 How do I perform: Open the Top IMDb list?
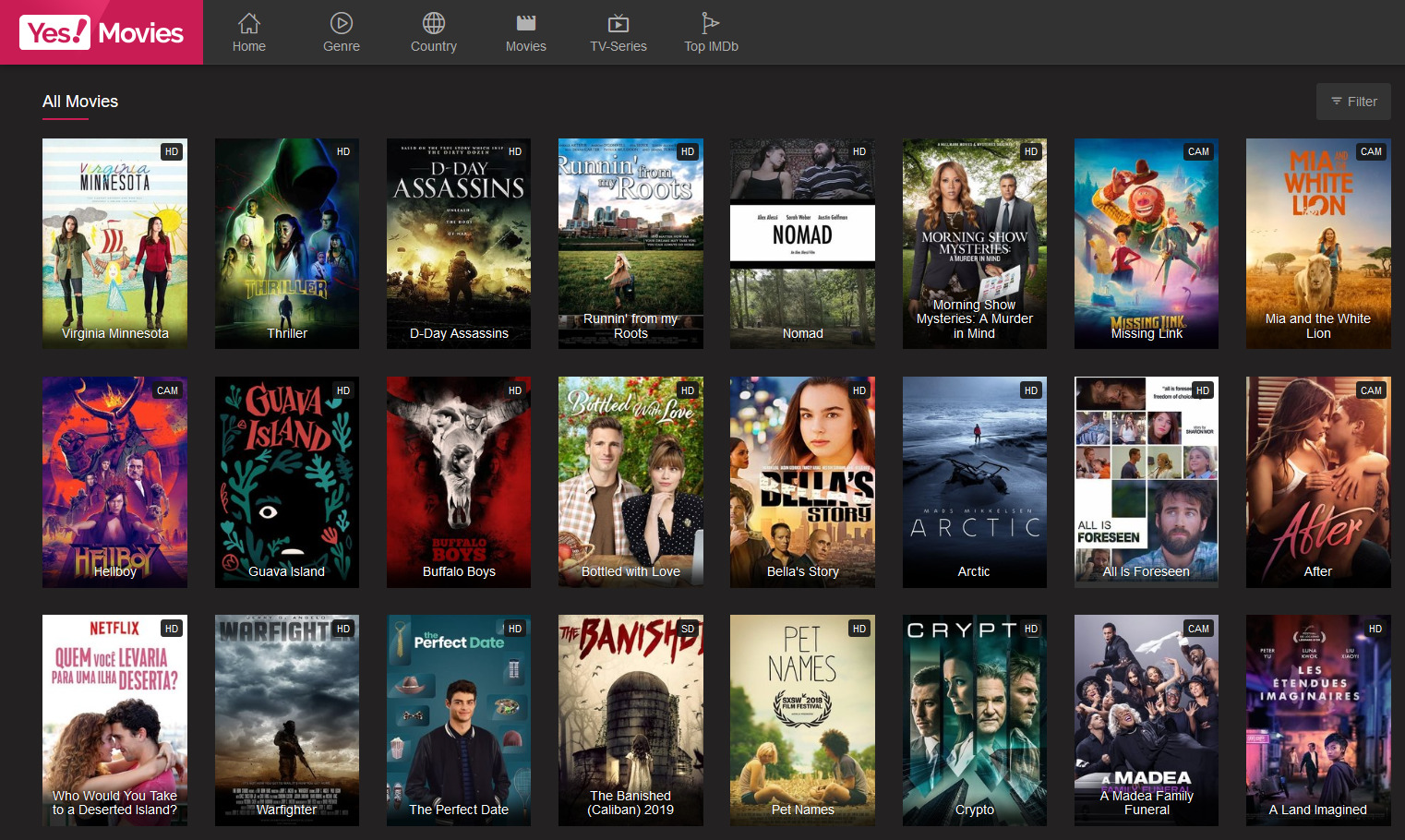pyautogui.click(x=711, y=32)
